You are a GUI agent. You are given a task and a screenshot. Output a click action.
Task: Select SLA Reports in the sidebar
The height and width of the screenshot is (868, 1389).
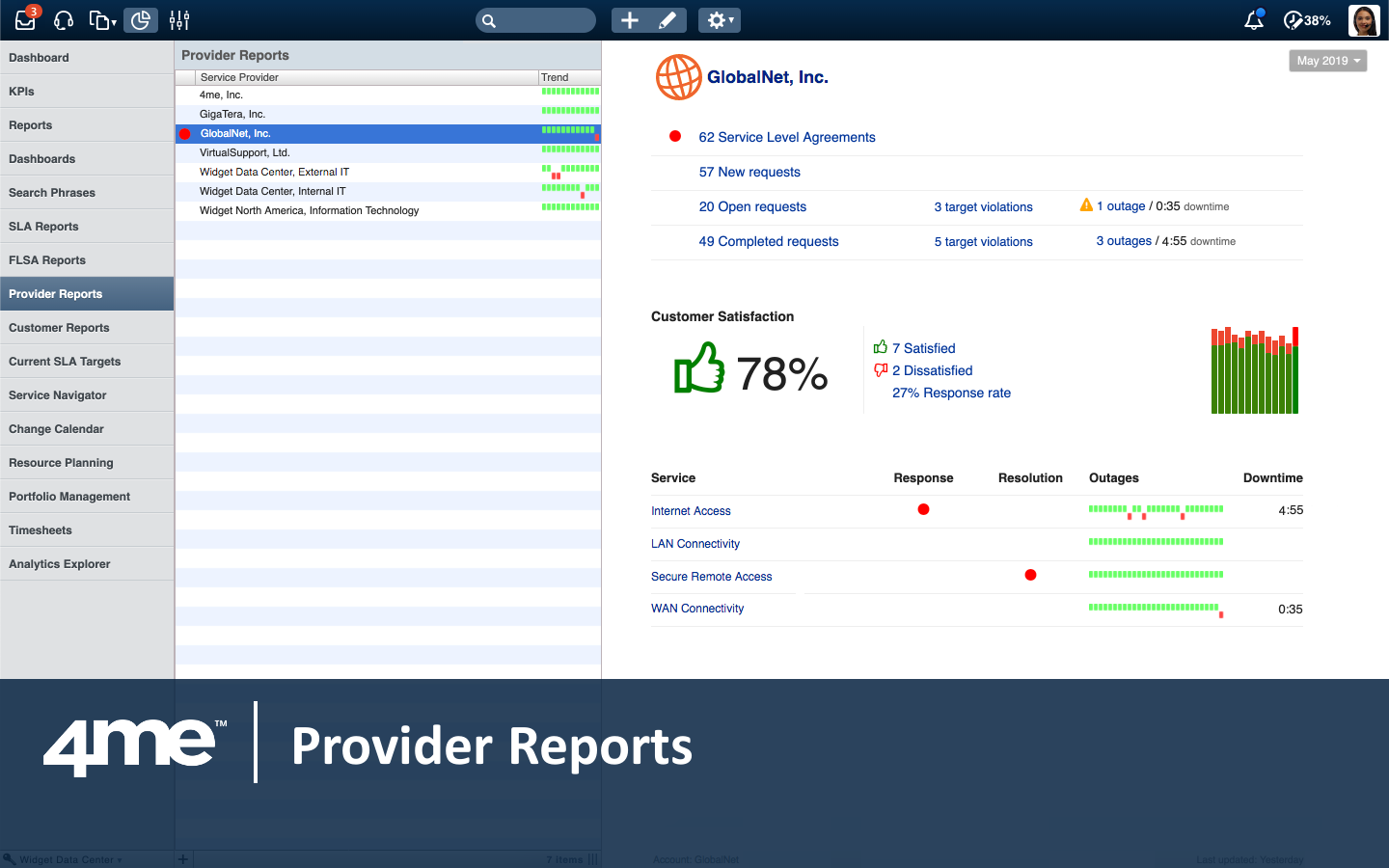click(x=87, y=227)
